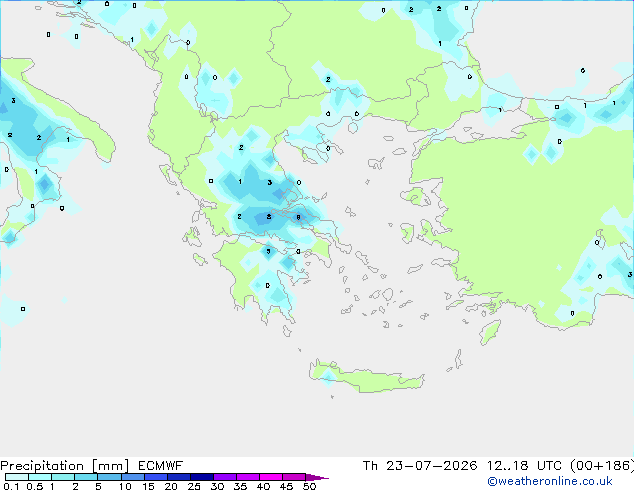Pick the 10–15 mm blue legend swatch
Viewport: 634px width, 490px height.
click(132, 477)
